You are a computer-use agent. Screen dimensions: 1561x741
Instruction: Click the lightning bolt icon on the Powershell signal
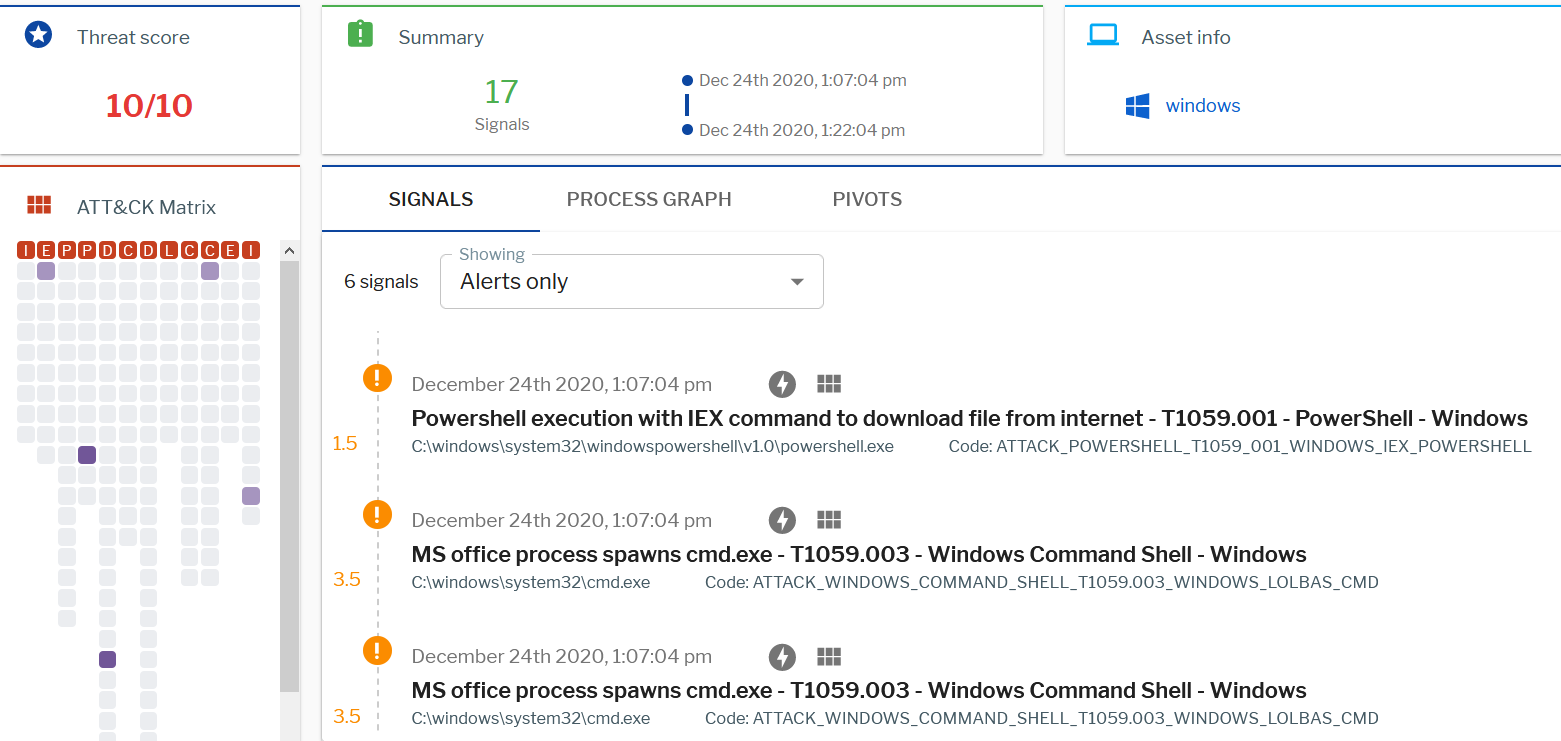782,384
